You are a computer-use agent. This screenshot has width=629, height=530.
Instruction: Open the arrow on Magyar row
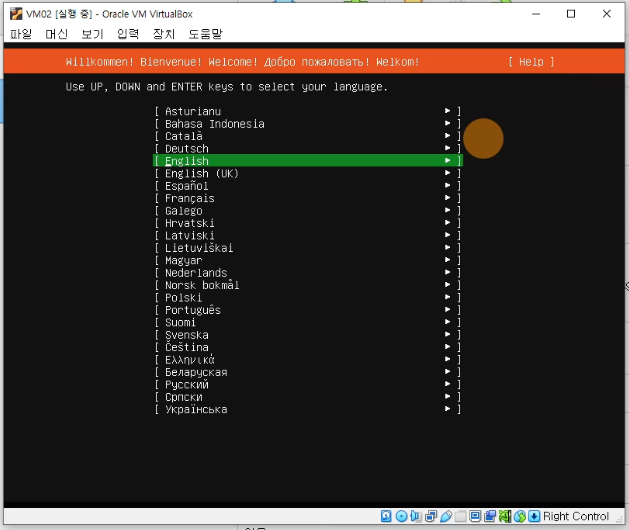click(x=448, y=260)
